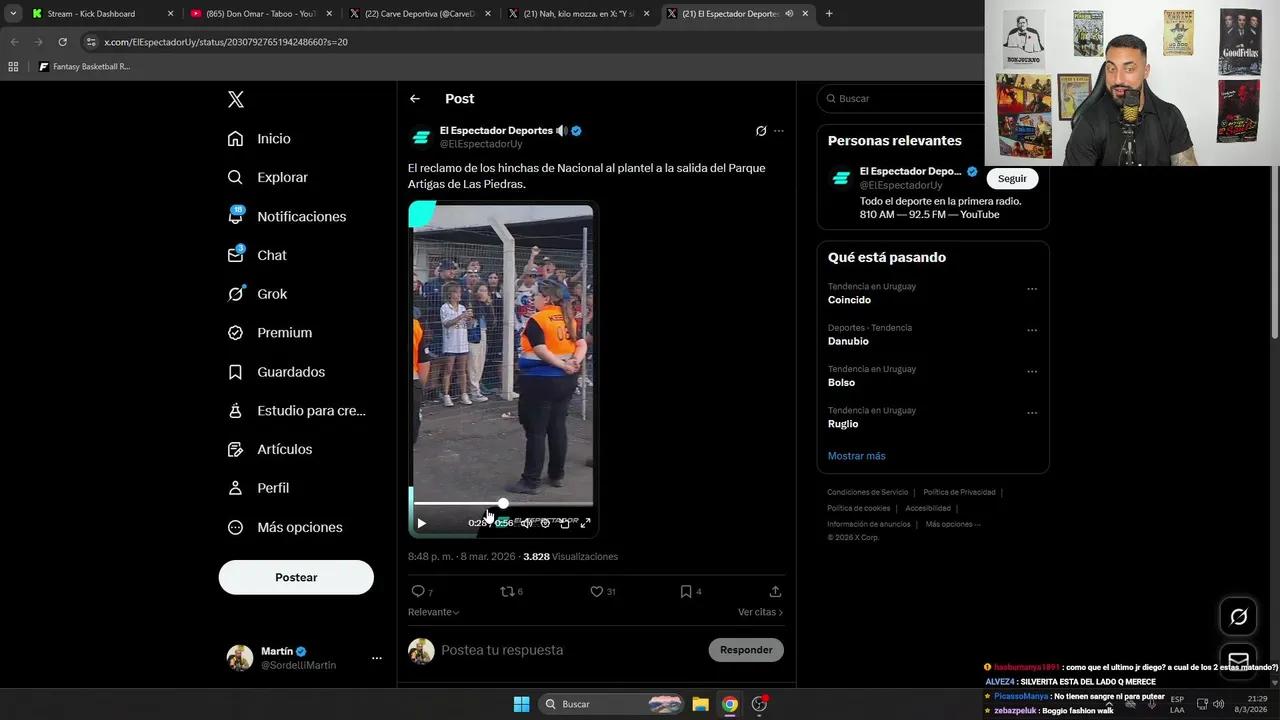Click the Postear button

(296, 577)
